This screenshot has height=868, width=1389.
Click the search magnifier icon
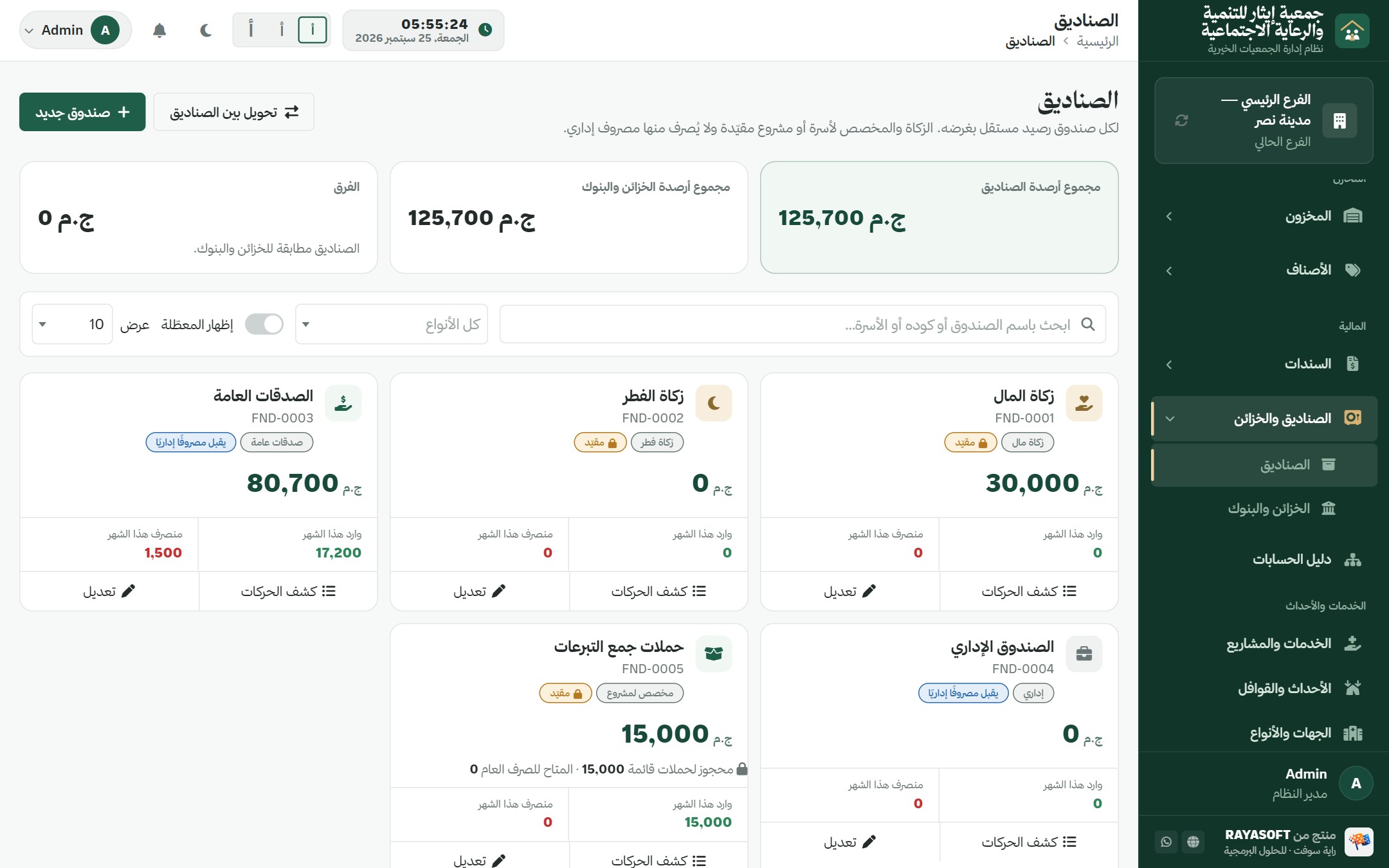tap(1087, 324)
